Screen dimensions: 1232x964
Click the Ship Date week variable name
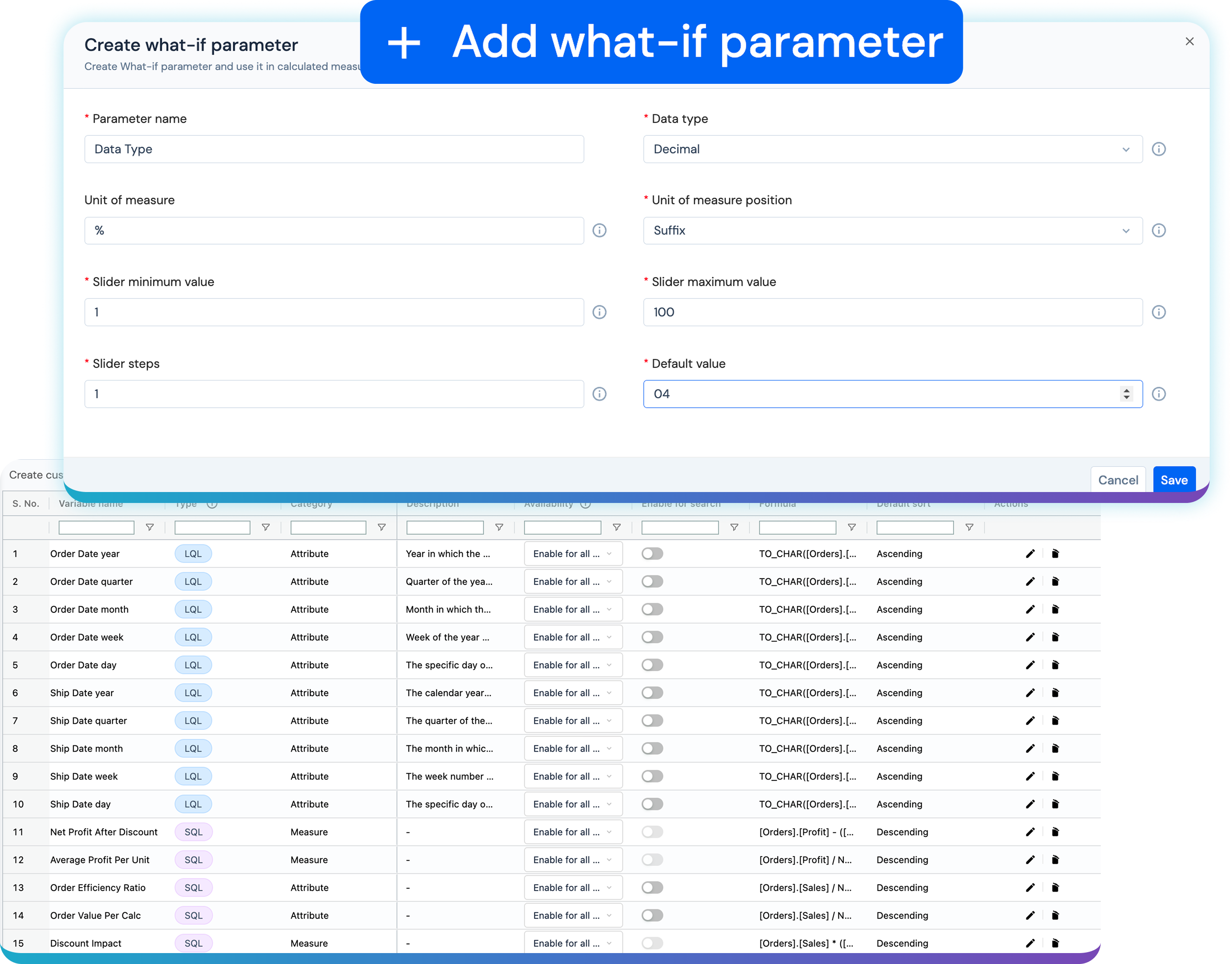tap(84, 776)
